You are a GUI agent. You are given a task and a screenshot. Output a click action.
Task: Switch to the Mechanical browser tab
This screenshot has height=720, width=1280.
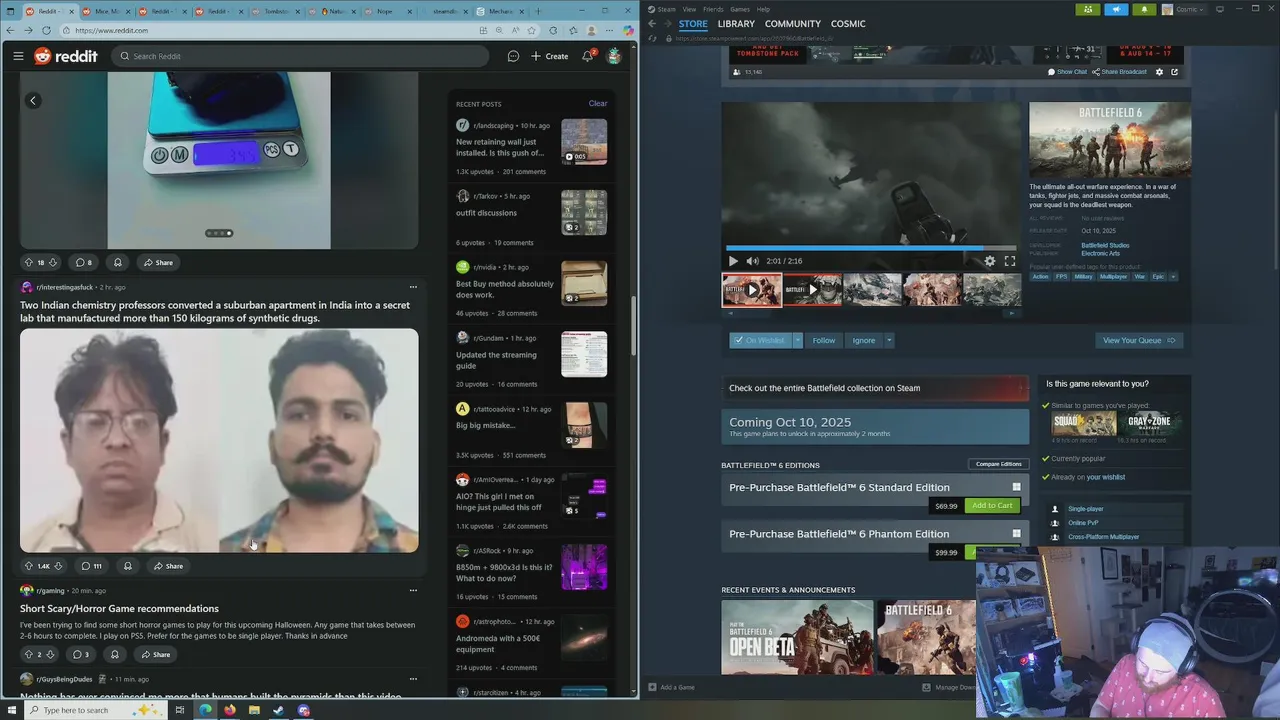501,11
